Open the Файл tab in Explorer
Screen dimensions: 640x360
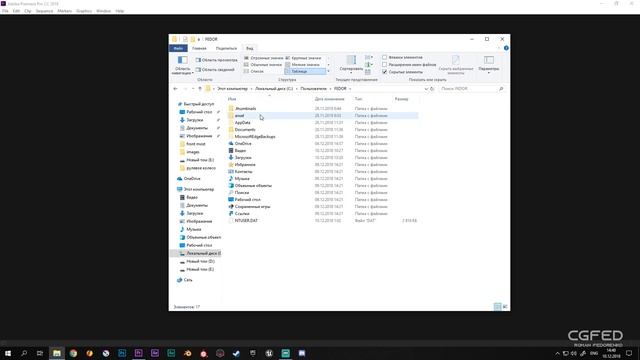[x=178, y=48]
